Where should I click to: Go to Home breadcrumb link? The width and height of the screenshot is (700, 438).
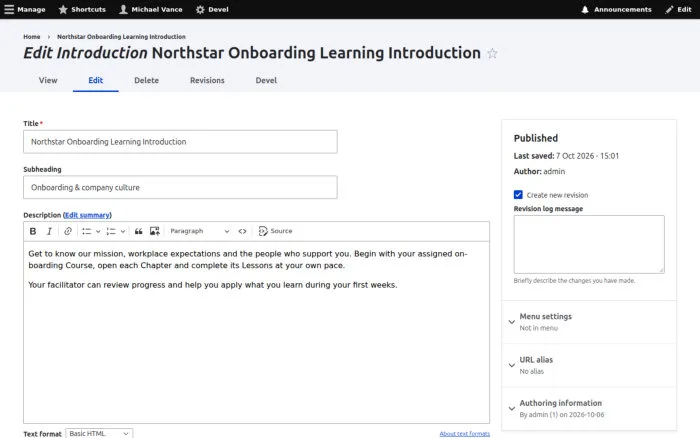coord(32,37)
